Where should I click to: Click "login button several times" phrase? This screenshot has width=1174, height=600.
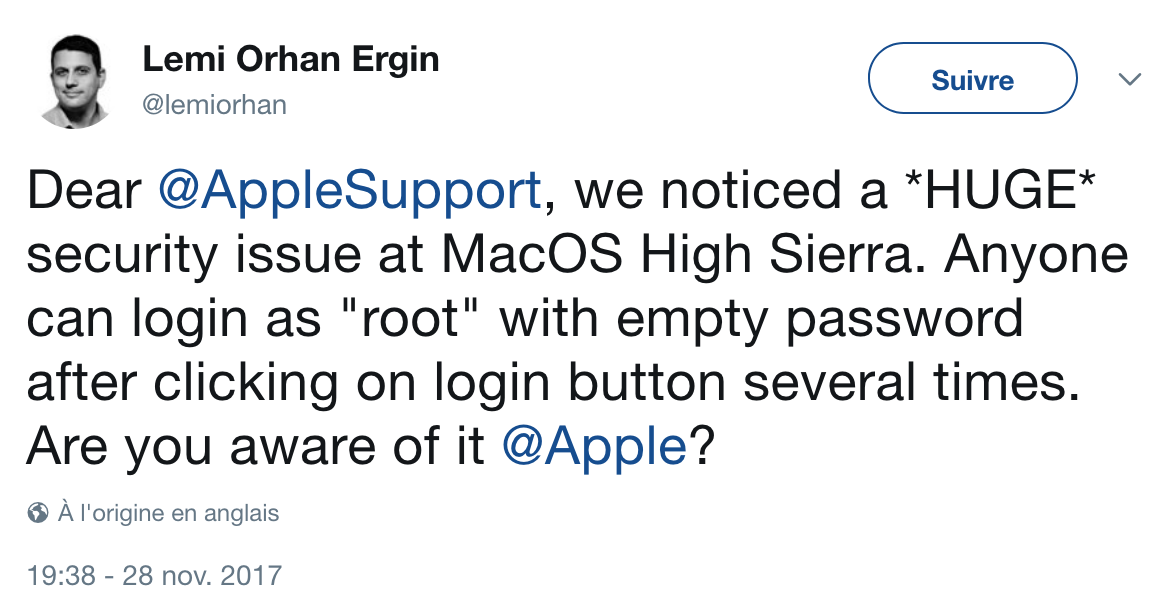tap(760, 385)
